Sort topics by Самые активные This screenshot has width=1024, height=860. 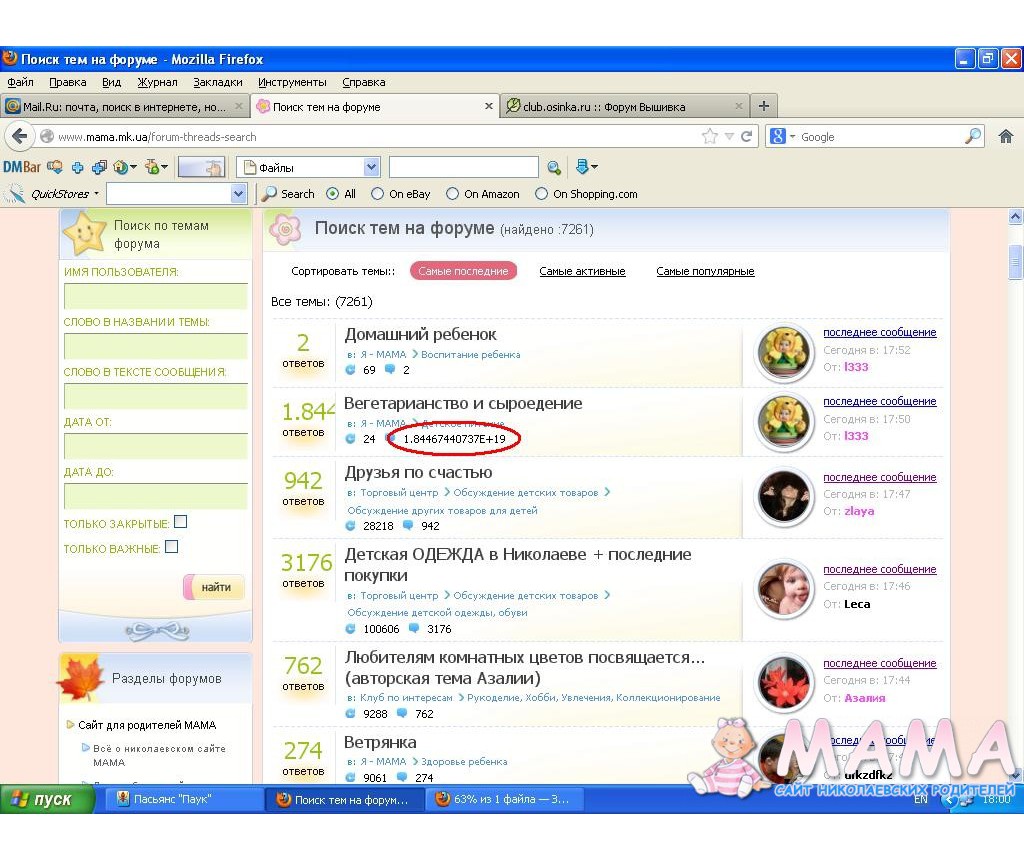click(582, 271)
